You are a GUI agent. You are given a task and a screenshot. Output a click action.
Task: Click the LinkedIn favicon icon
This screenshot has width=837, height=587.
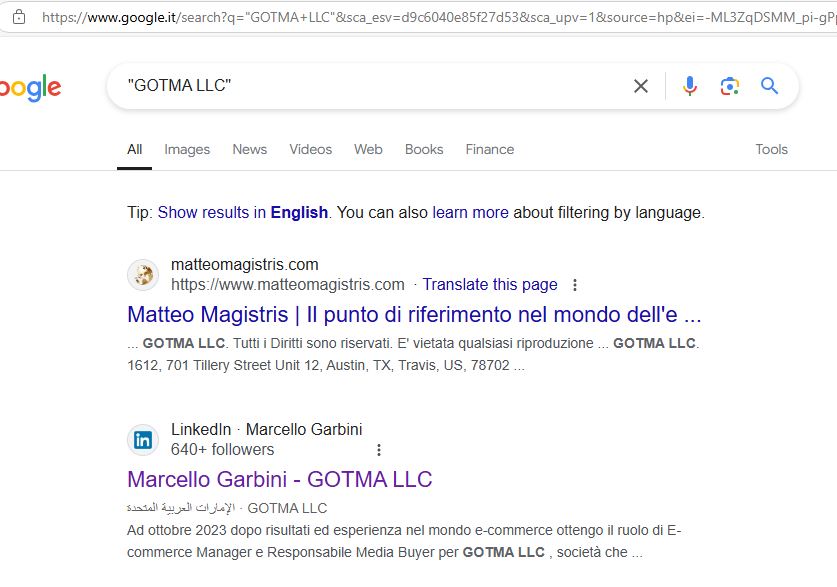(x=143, y=440)
